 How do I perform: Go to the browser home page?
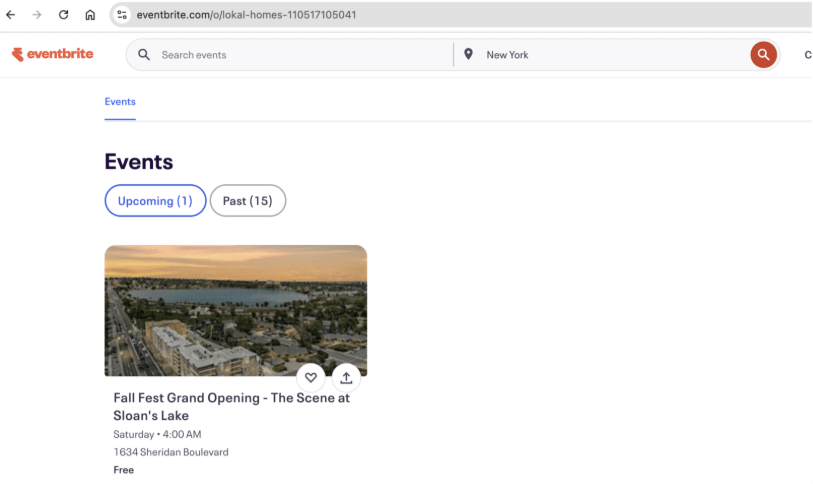click(x=90, y=15)
